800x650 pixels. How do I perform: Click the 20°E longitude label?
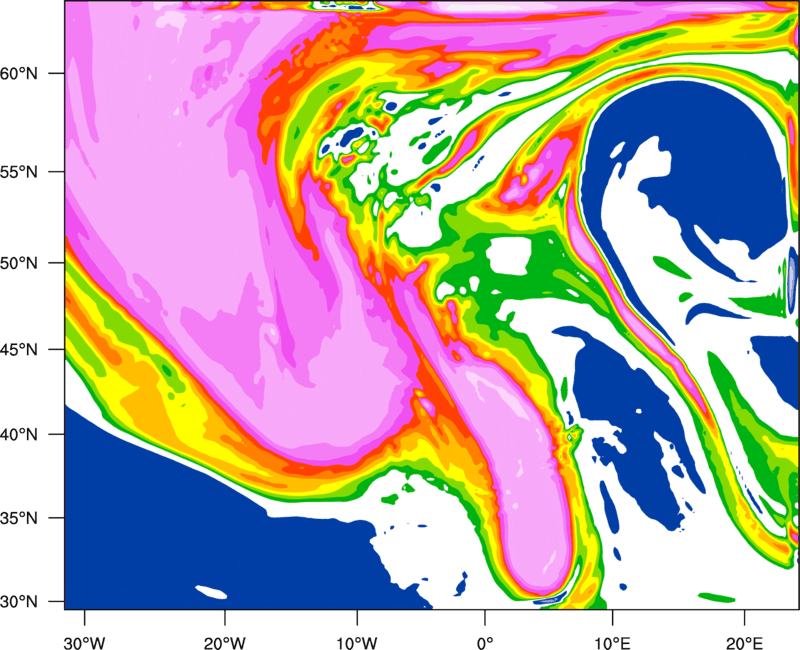[744, 643]
